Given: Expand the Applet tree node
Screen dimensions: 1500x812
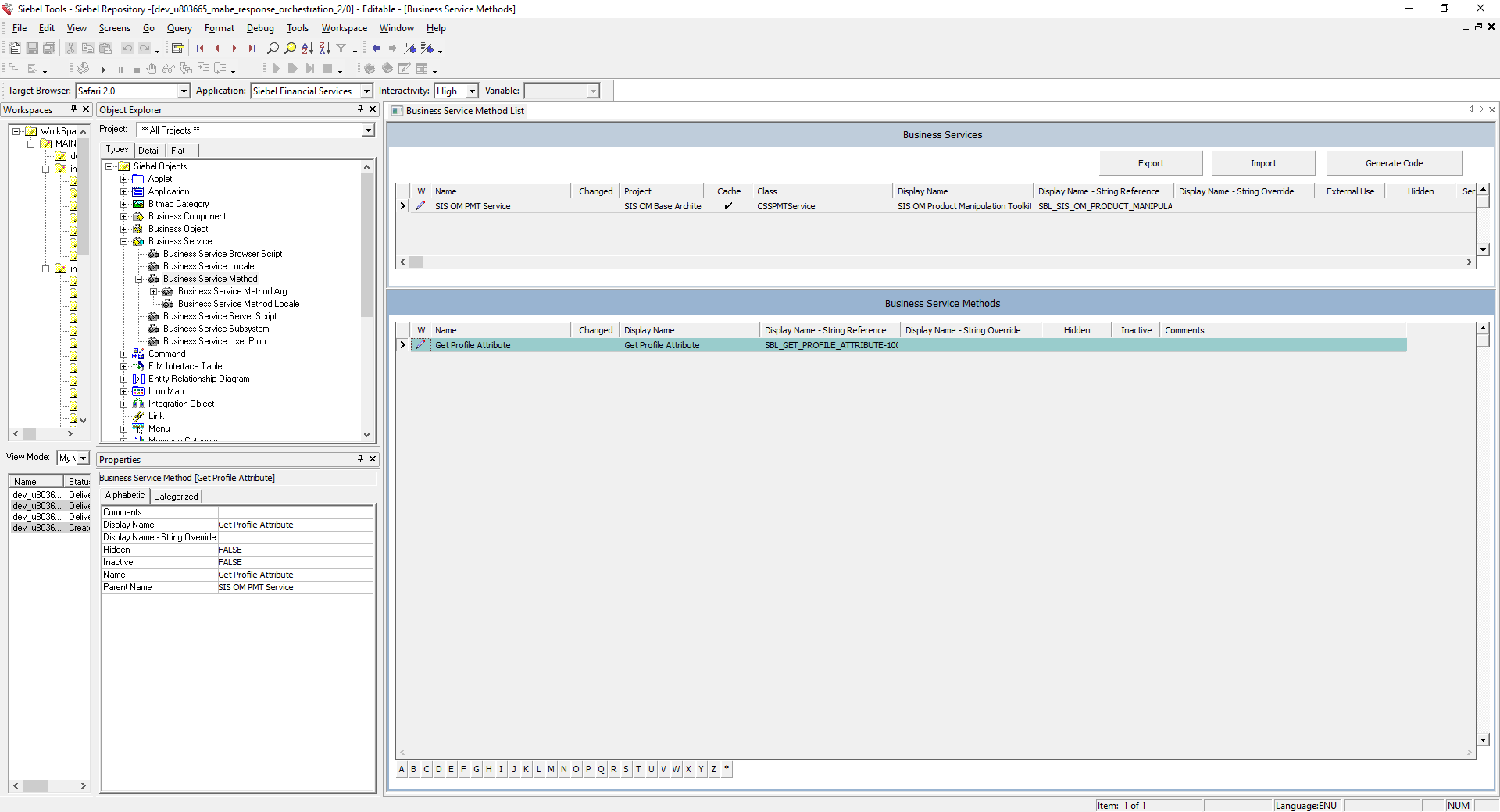Looking at the screenshot, I should [x=123, y=179].
